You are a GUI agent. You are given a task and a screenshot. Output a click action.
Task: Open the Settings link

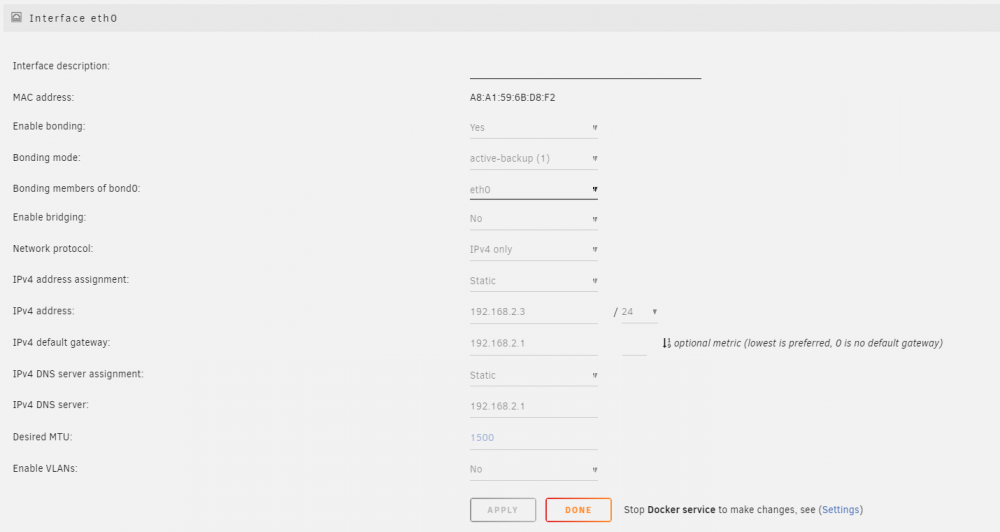tap(841, 510)
